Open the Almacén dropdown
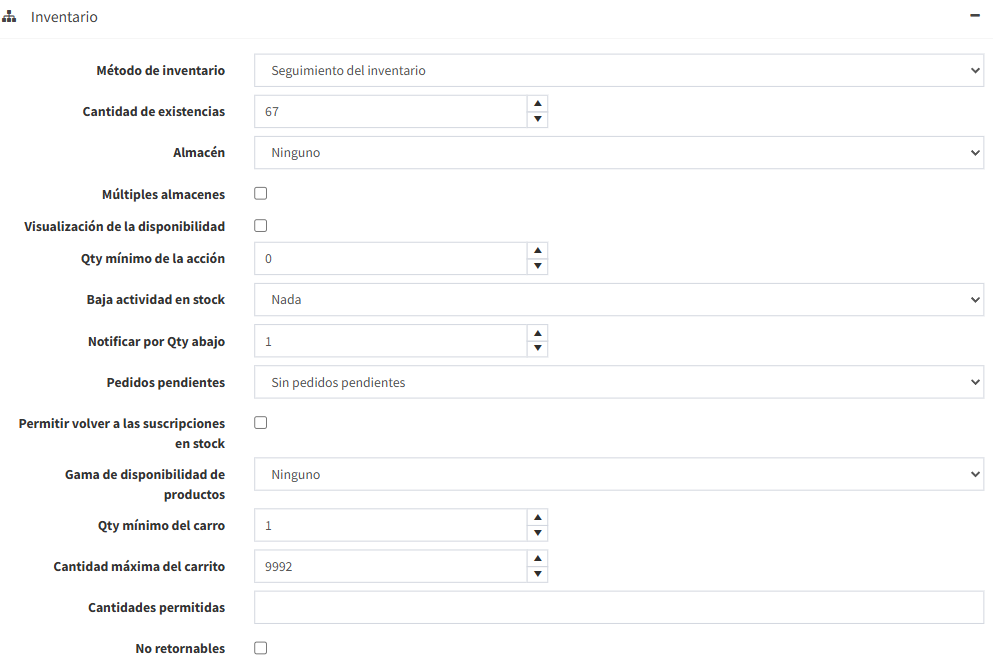This screenshot has width=993, height=668. click(619, 153)
